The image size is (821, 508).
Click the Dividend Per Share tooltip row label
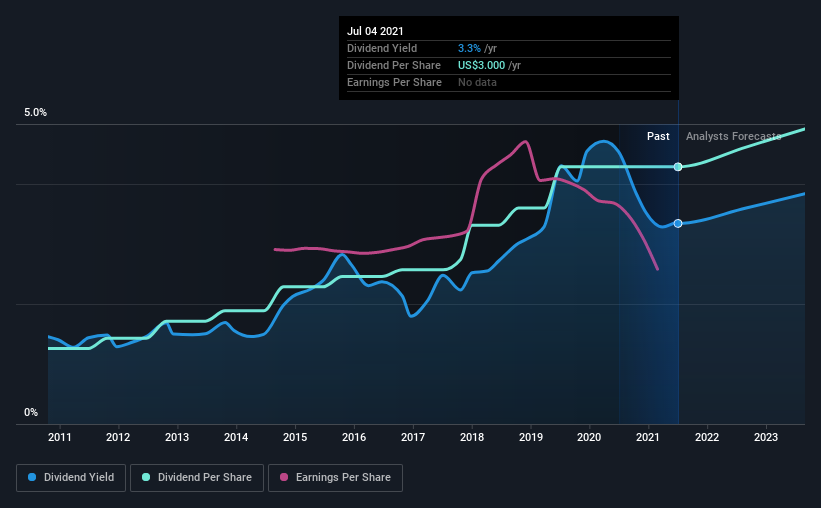(x=394, y=65)
